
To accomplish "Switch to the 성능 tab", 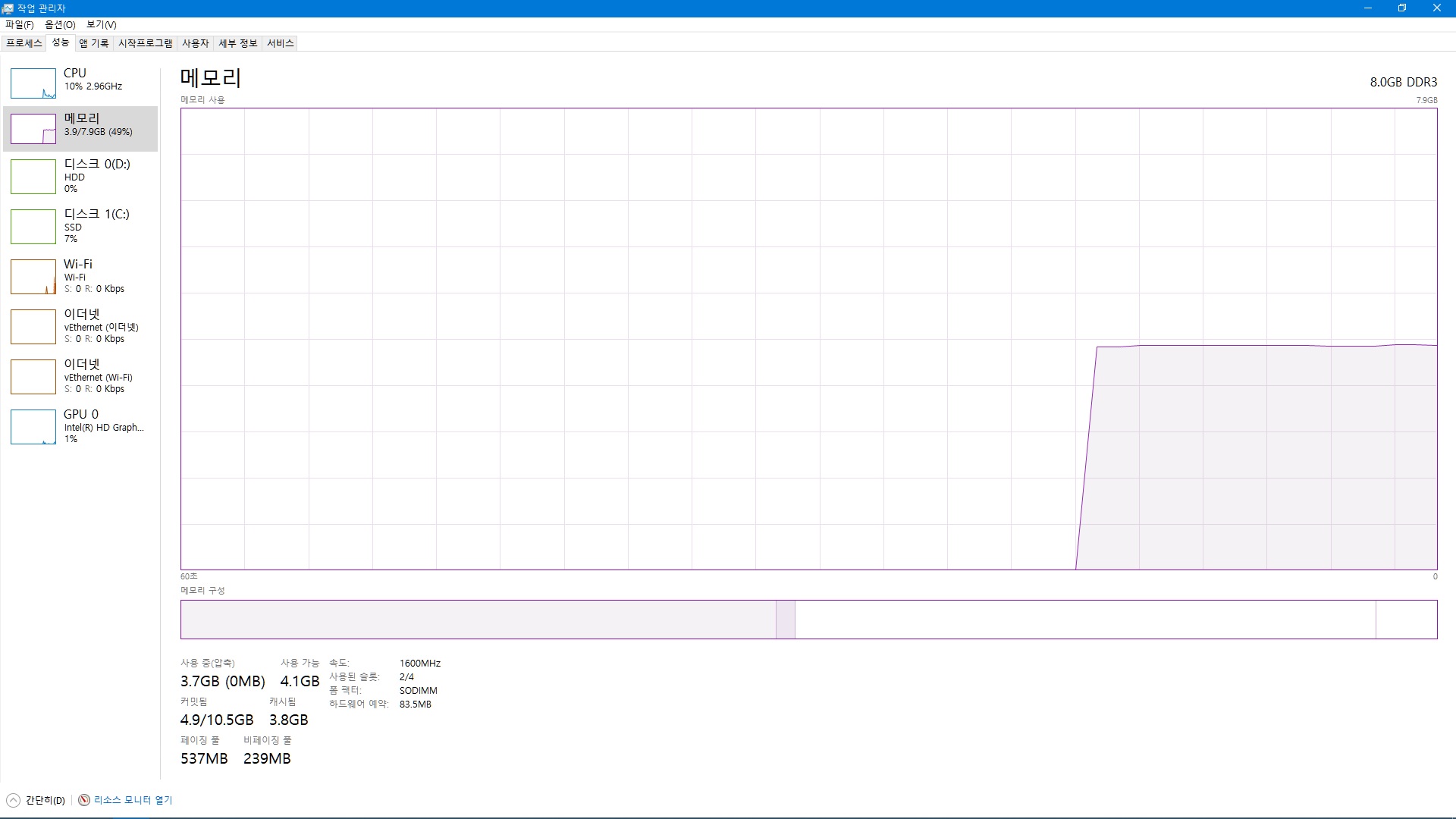I will pyautogui.click(x=61, y=42).
